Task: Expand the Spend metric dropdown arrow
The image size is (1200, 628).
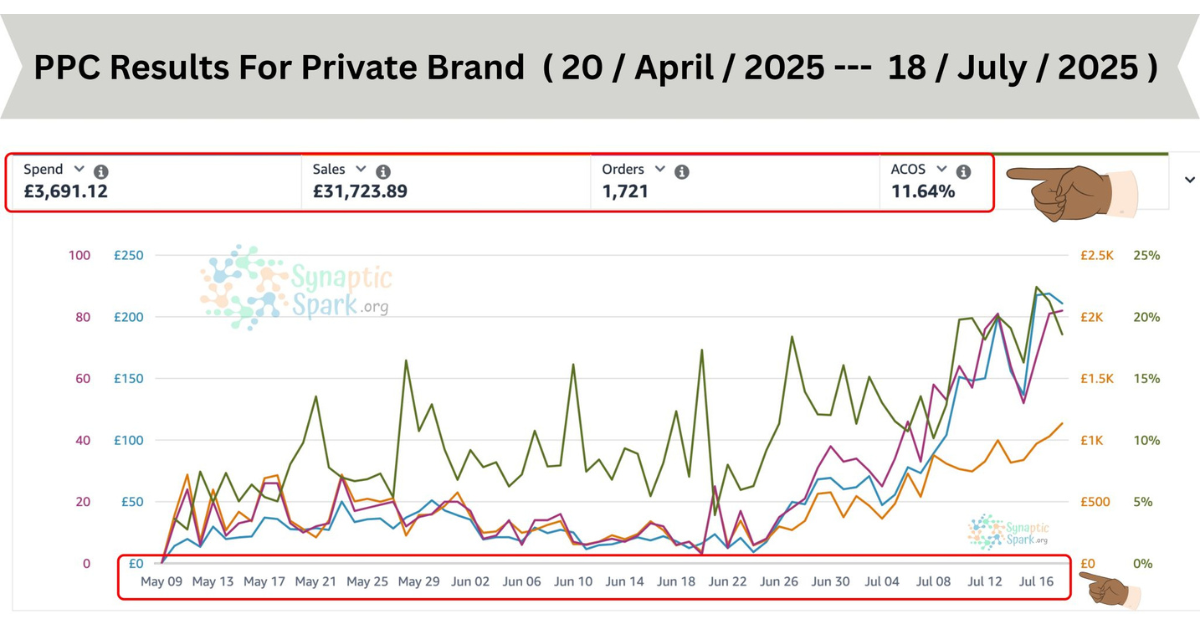Action: pos(79,170)
